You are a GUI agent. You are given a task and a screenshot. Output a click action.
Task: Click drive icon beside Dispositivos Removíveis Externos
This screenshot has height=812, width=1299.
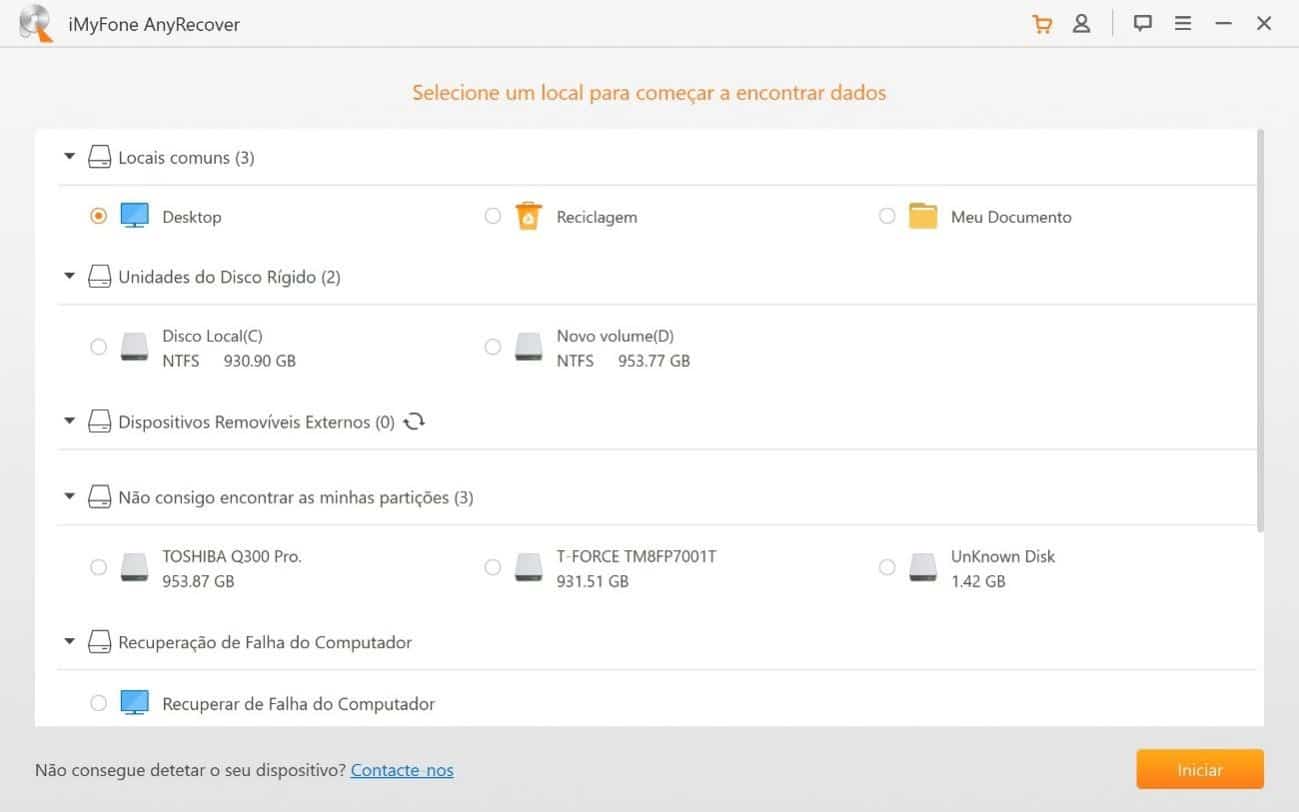click(99, 422)
